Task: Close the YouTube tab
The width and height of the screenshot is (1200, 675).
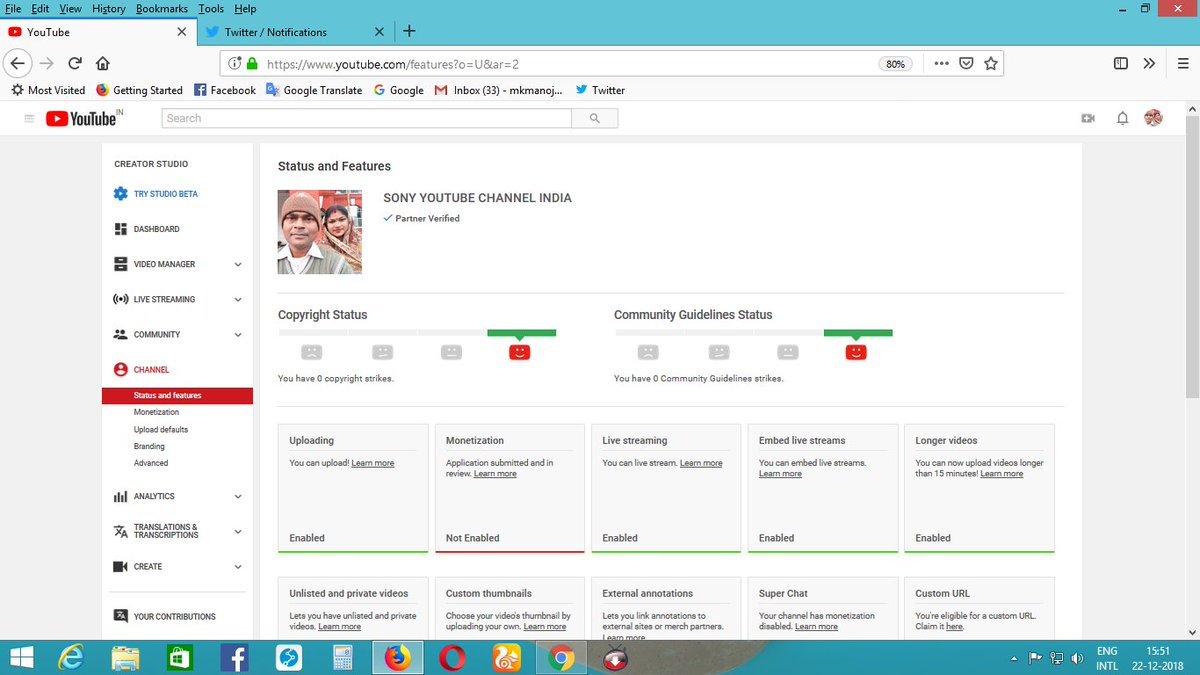Action: (x=181, y=32)
